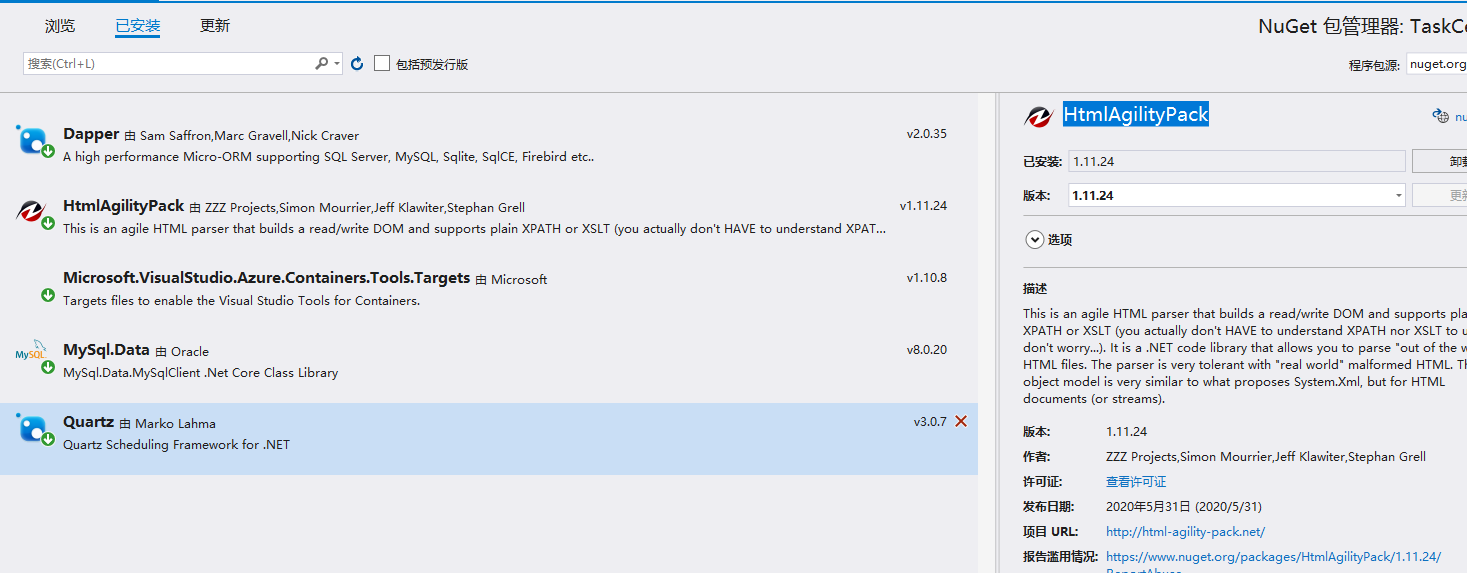
Task: Open the http://html-agility-pack.net/ project URL
Action: point(1185,532)
